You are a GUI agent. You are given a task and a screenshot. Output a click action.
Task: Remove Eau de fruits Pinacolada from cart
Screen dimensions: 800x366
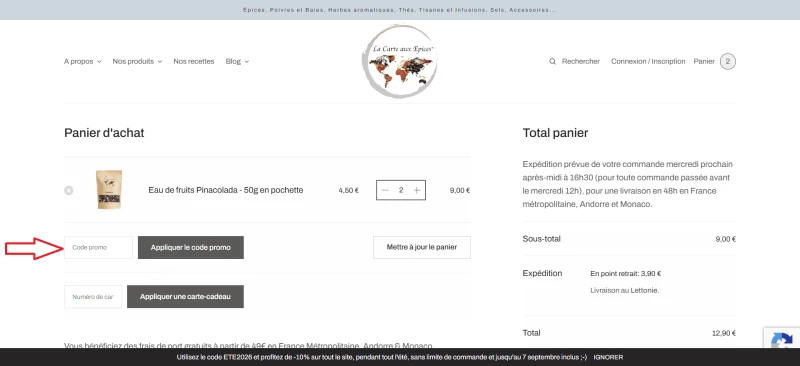tap(68, 190)
